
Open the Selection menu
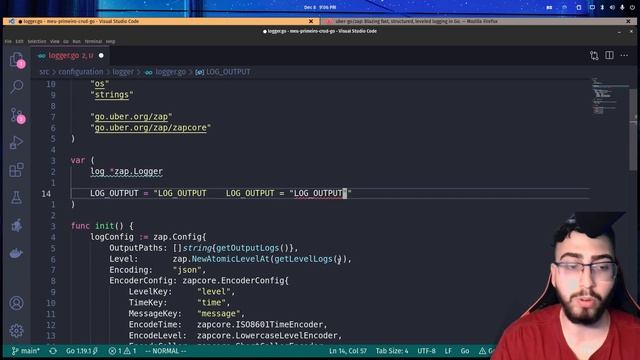[x=37, y=41]
